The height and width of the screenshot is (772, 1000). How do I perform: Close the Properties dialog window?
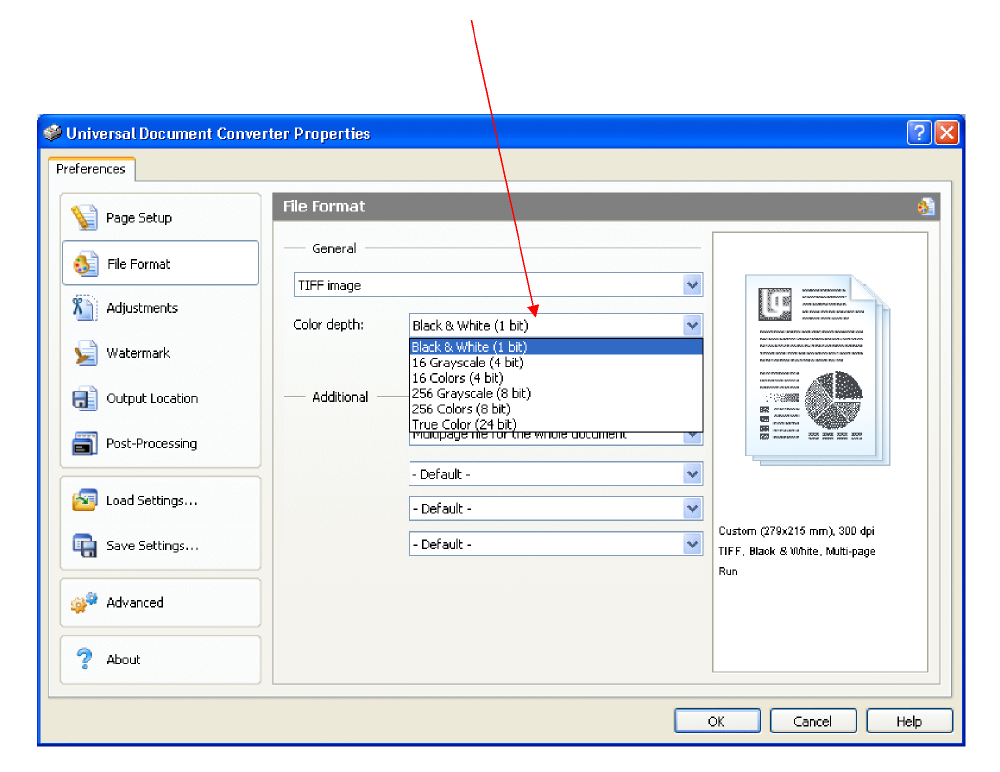947,133
